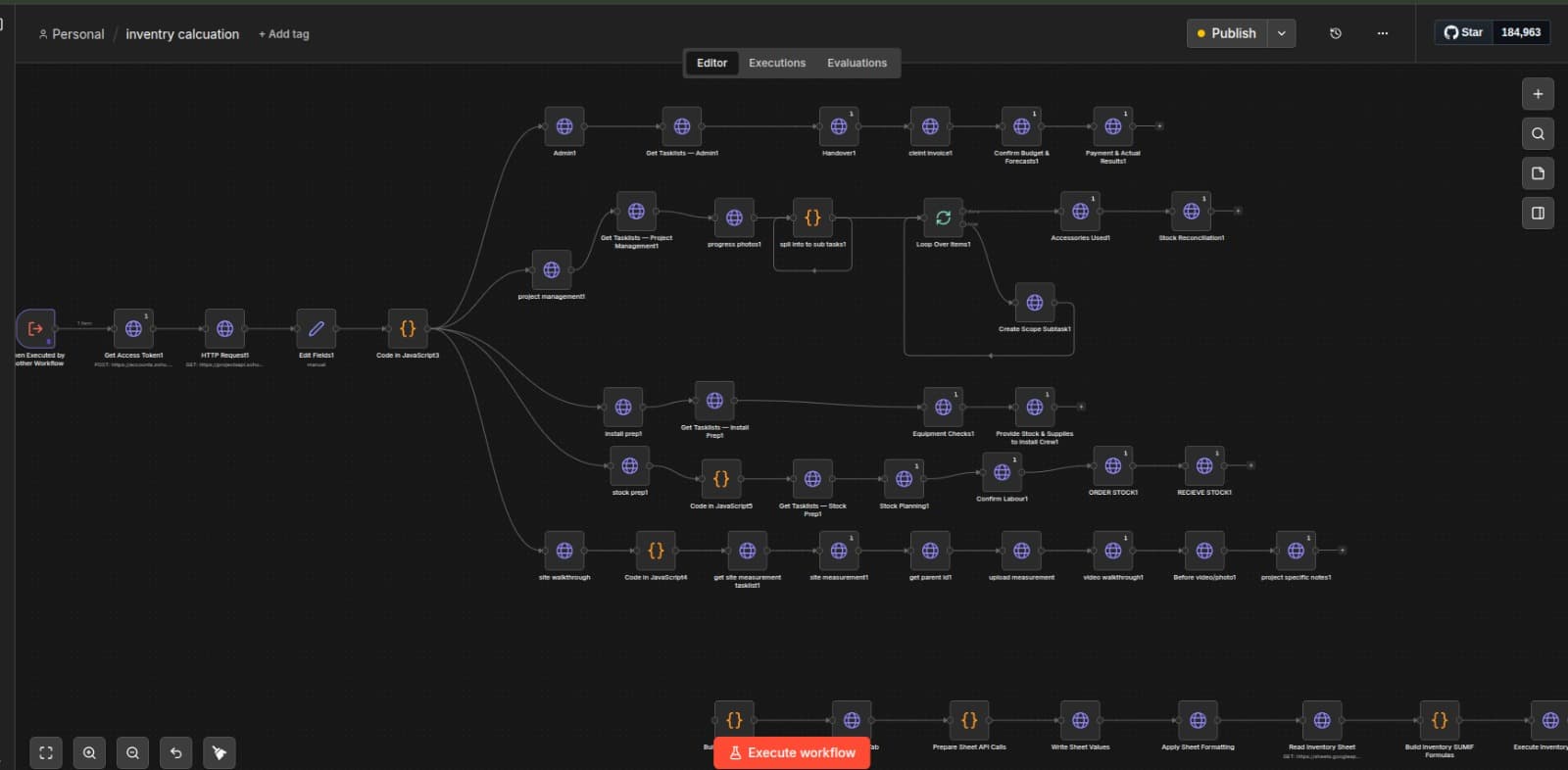Zoom out of the workflow canvas

(x=132, y=752)
